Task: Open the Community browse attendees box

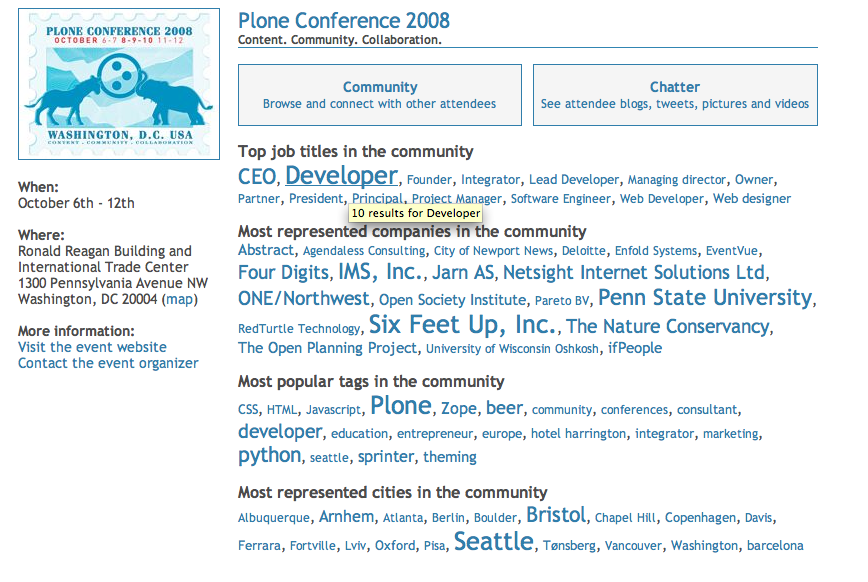Action: 380,95
